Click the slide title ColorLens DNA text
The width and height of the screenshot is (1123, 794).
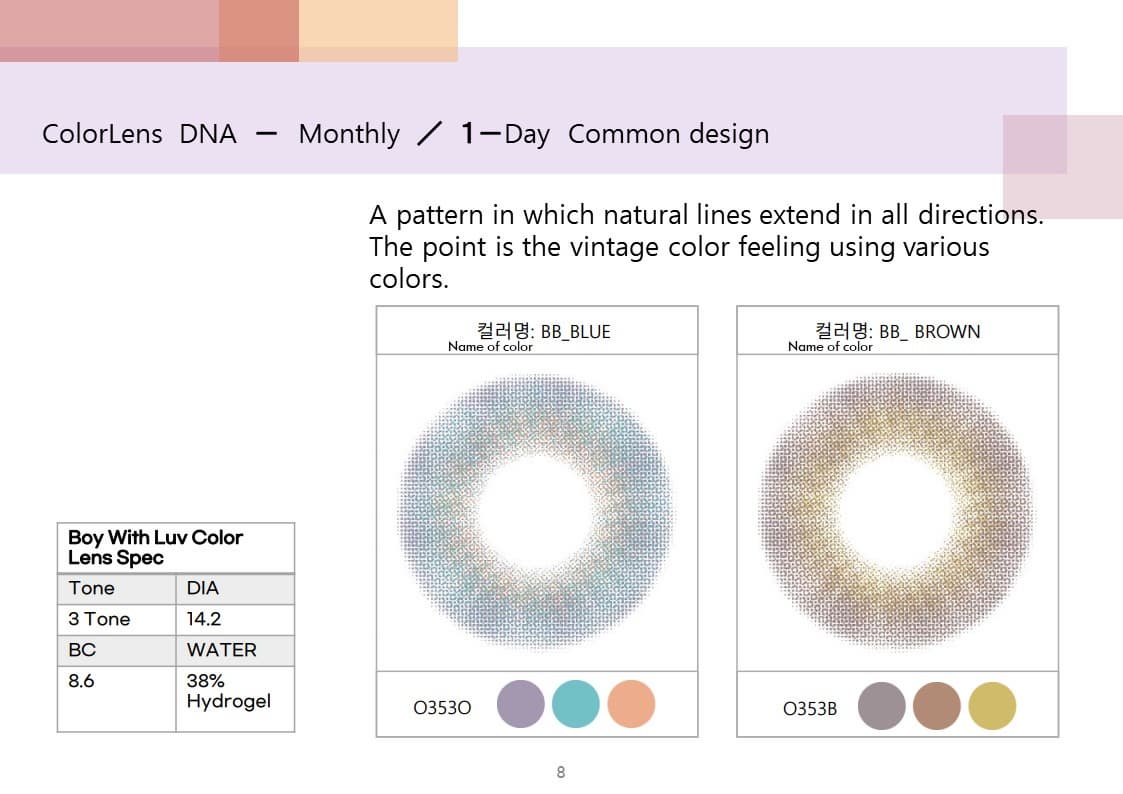[x=139, y=134]
